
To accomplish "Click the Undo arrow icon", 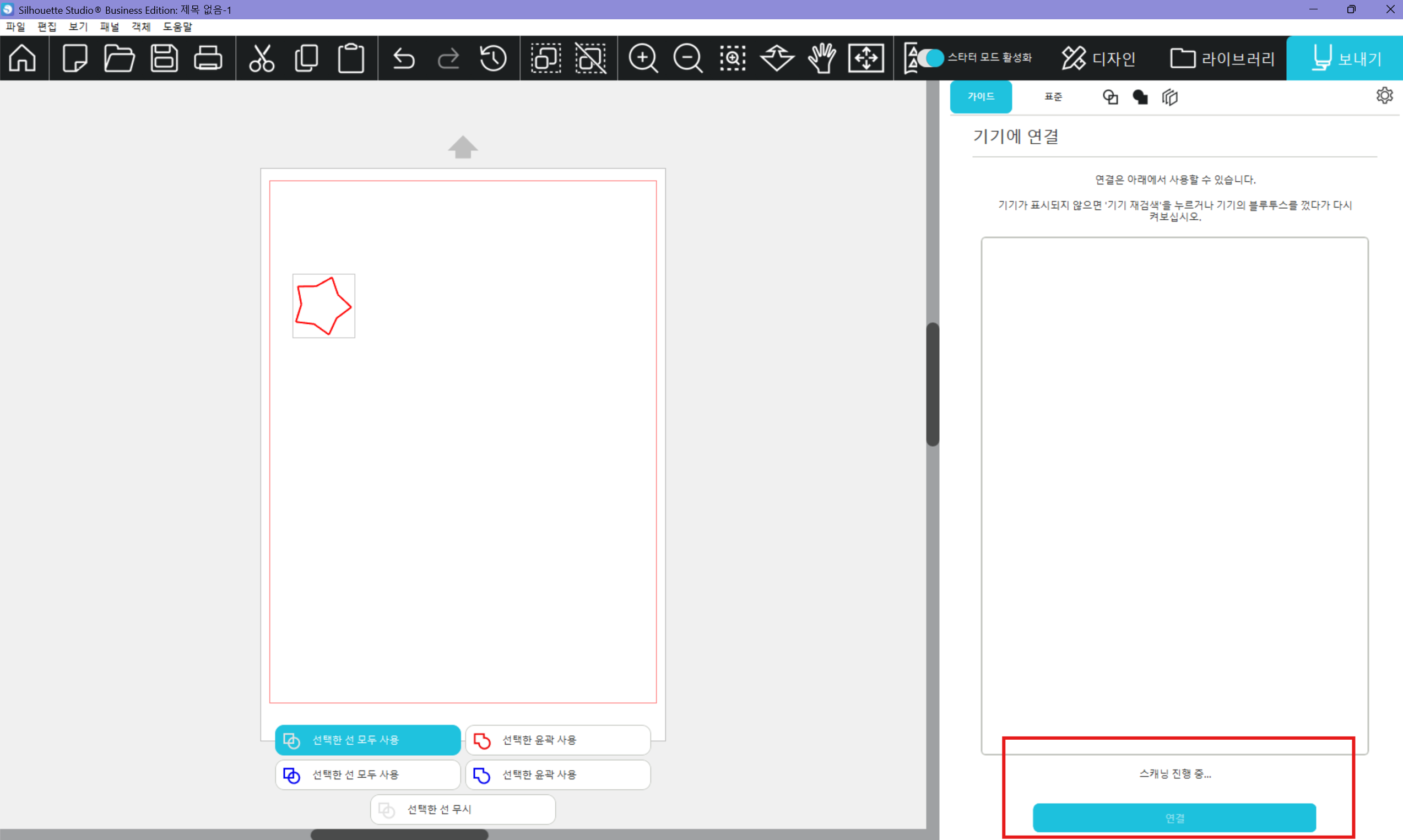I will (x=404, y=58).
